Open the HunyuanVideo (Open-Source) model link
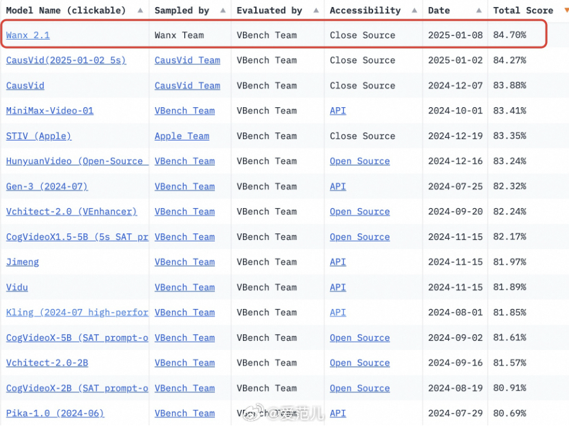The image size is (569, 427). coord(77,161)
